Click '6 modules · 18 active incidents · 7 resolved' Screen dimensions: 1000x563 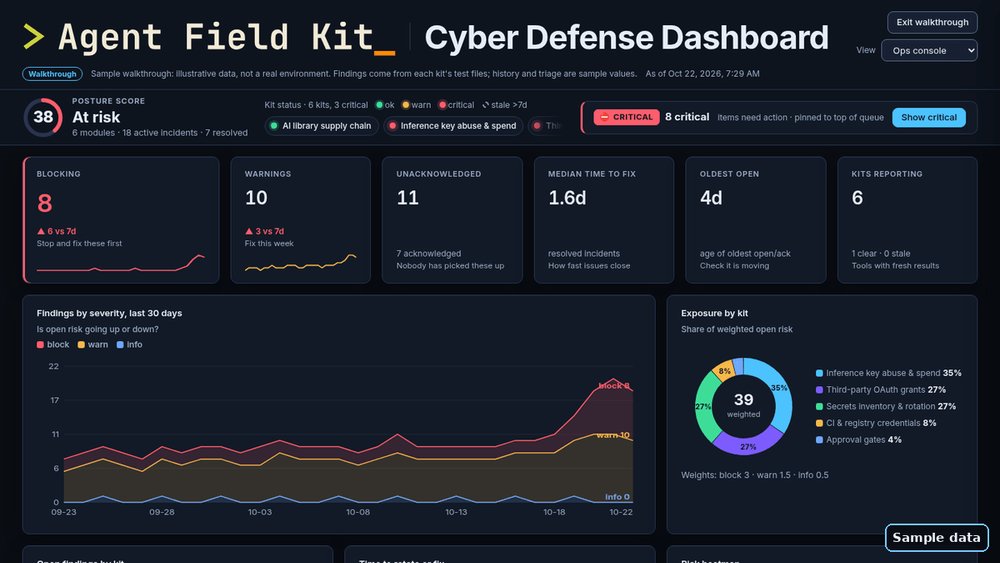[160, 133]
